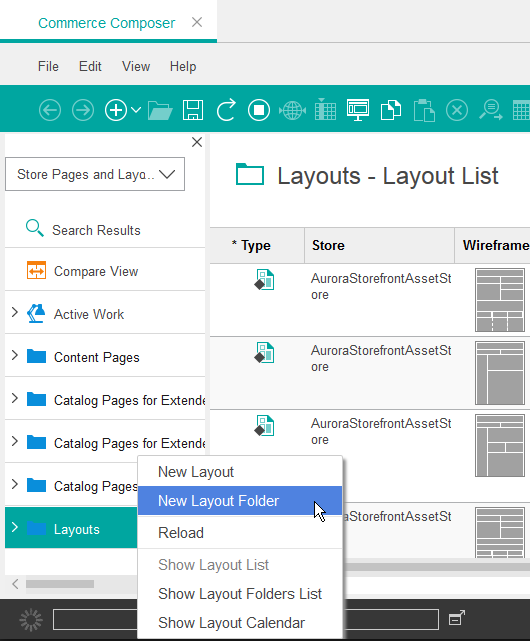
Task: Click the orange Compare View icon
Action: pos(36,270)
